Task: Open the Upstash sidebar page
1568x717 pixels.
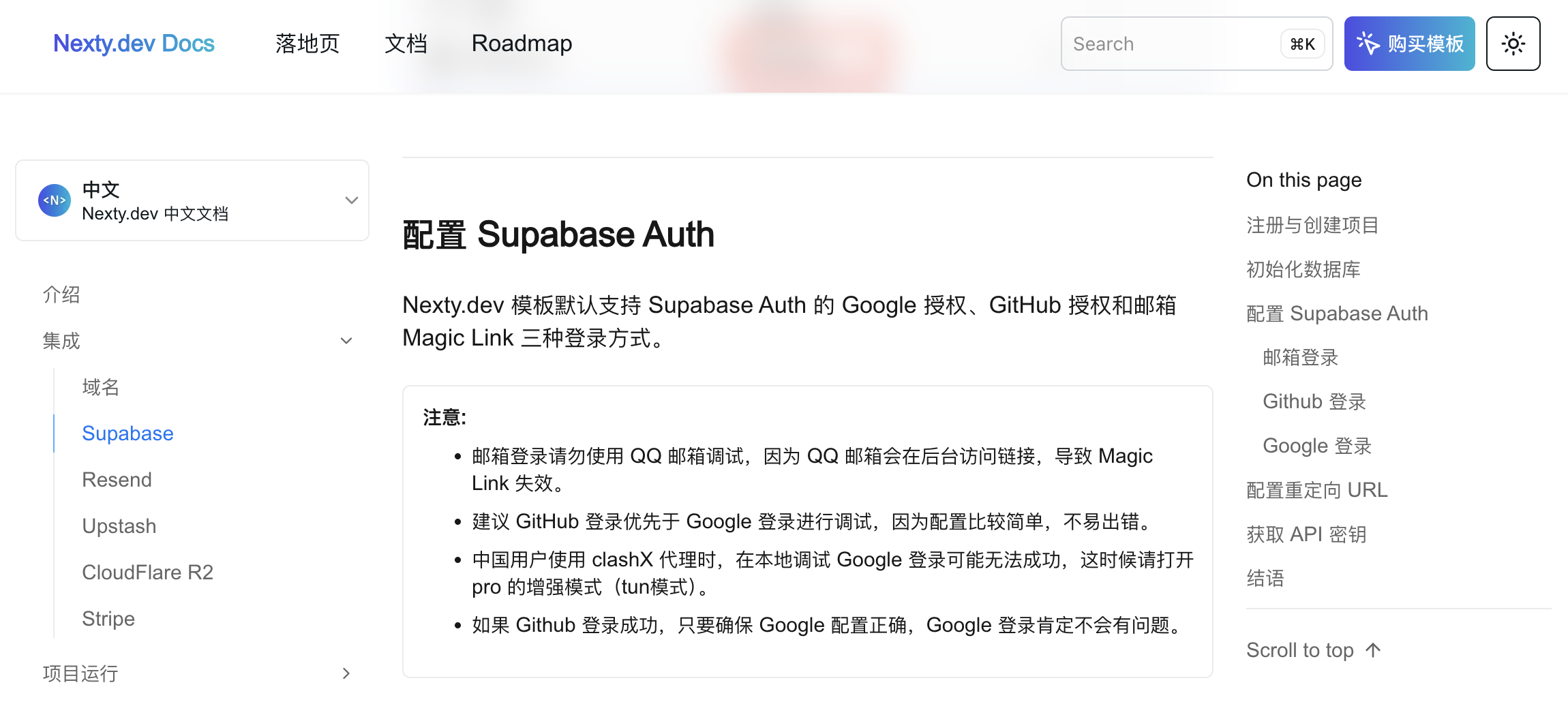Action: [x=119, y=526]
